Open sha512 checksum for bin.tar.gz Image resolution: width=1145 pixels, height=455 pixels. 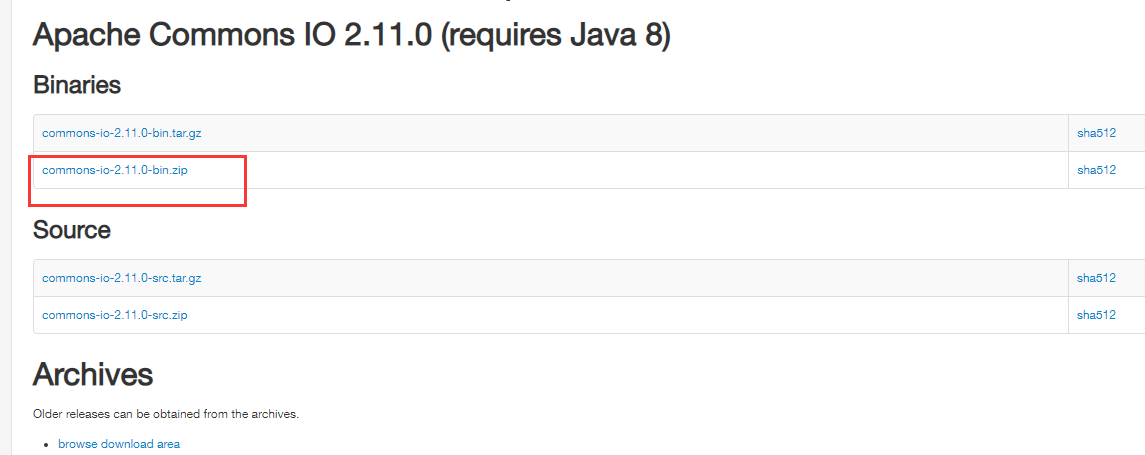[x=1096, y=133]
